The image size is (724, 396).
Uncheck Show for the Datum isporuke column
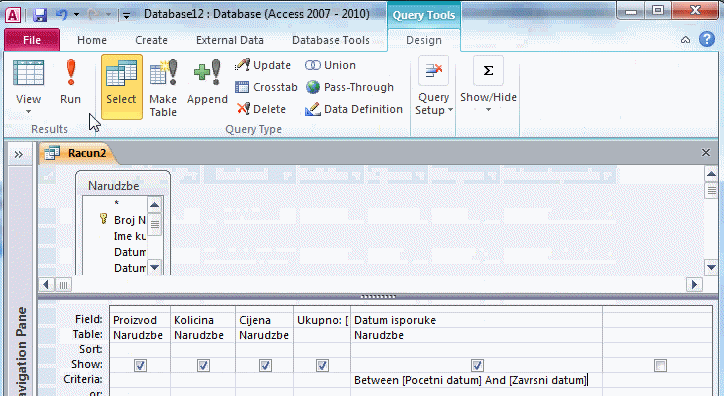click(x=477, y=366)
